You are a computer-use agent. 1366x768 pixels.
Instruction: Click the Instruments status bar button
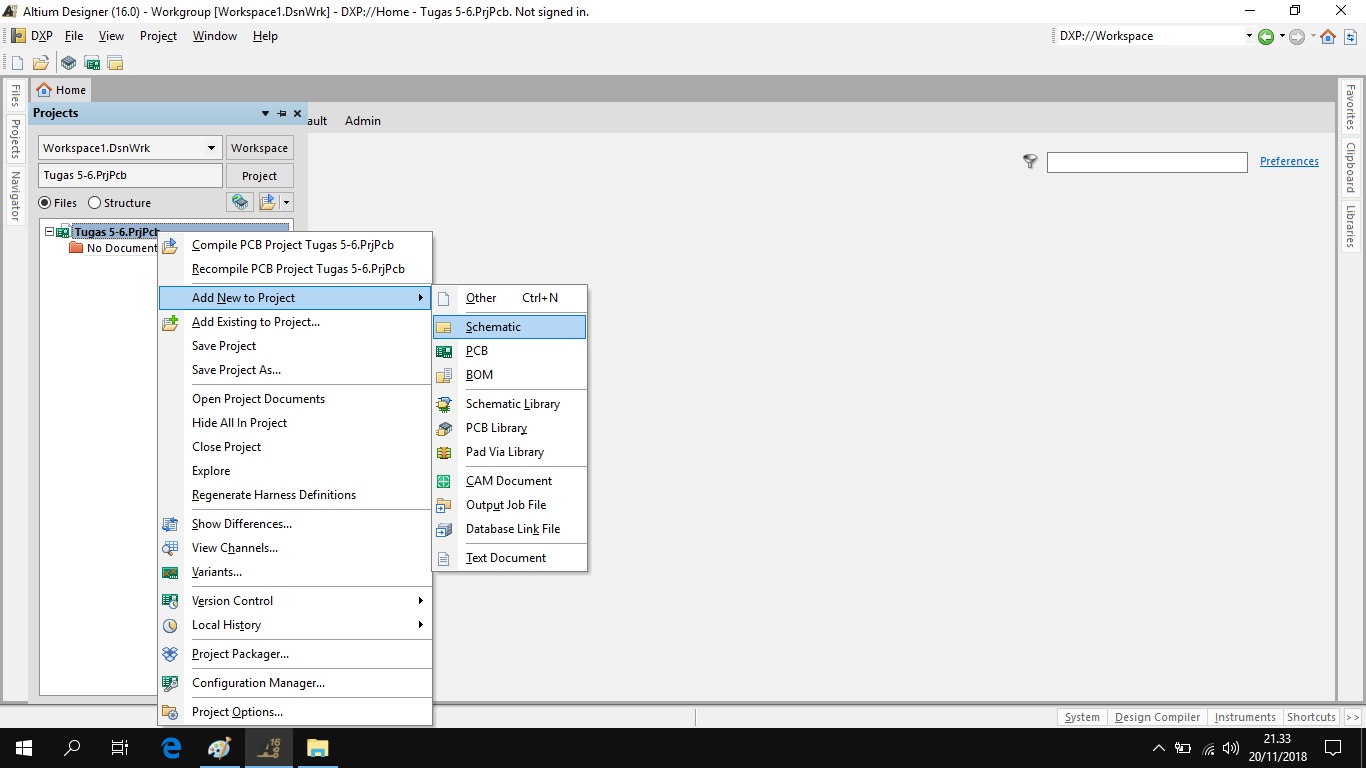coord(1245,717)
